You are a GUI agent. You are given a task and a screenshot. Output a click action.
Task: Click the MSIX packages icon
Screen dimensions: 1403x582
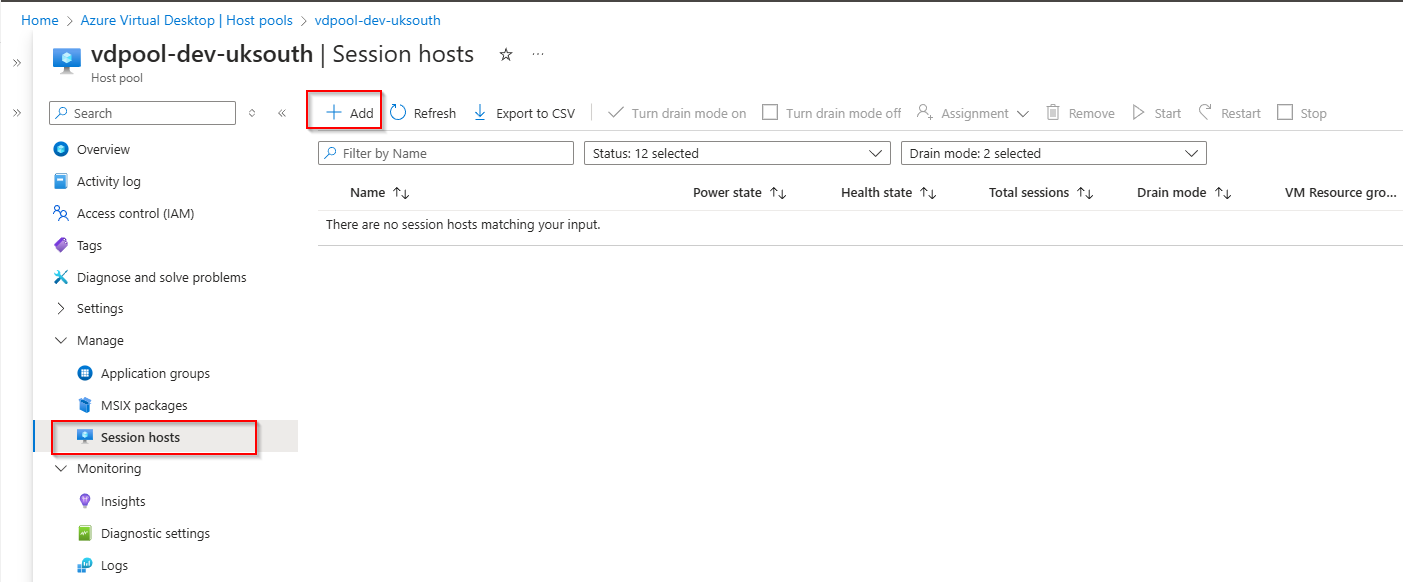(85, 405)
